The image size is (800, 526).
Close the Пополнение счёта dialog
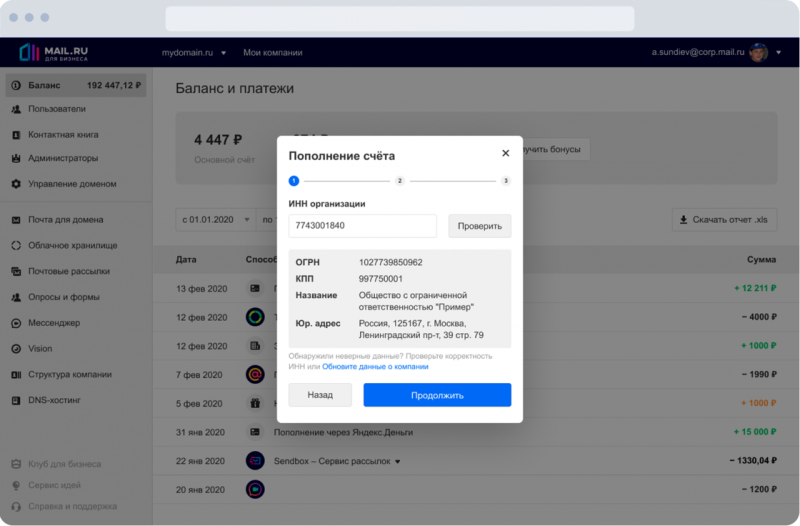click(505, 153)
